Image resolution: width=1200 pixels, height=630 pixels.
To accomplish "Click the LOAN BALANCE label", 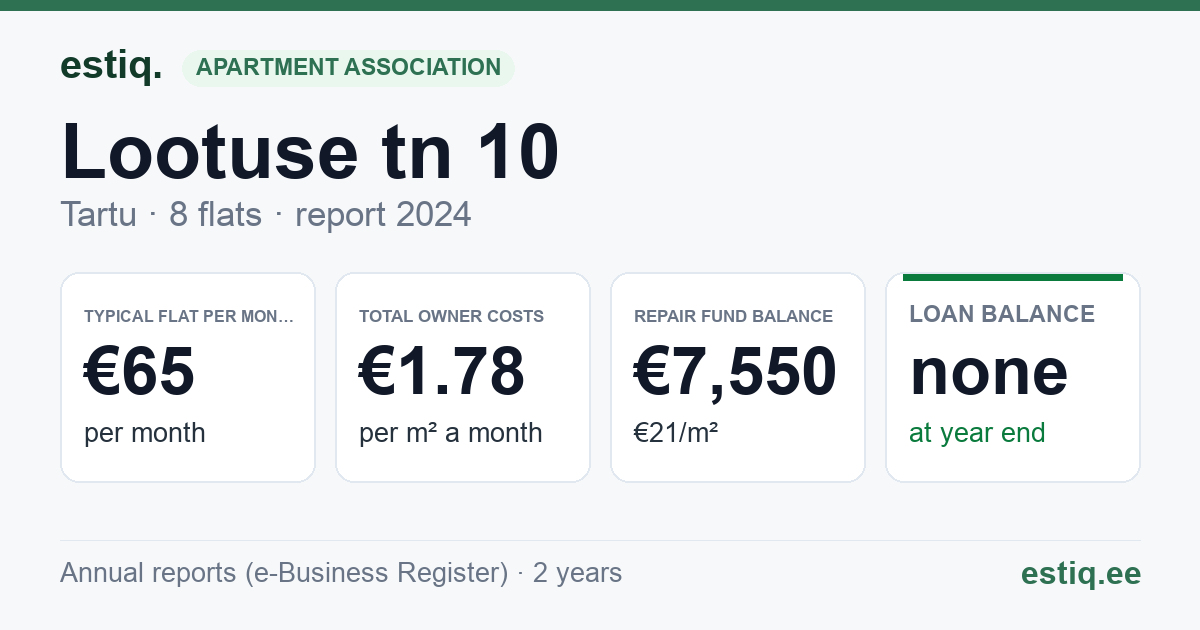I will (x=1002, y=314).
